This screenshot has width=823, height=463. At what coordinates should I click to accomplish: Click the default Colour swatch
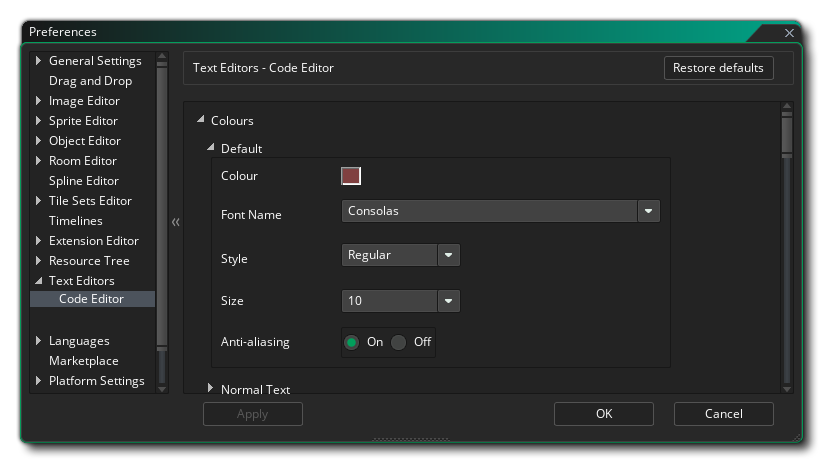tap(351, 176)
